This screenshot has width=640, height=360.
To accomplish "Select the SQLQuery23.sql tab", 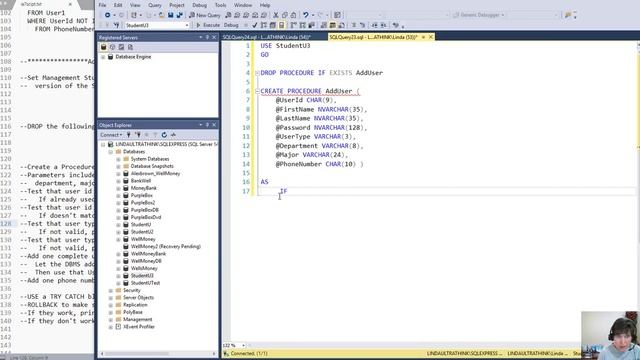I will tap(373, 37).
